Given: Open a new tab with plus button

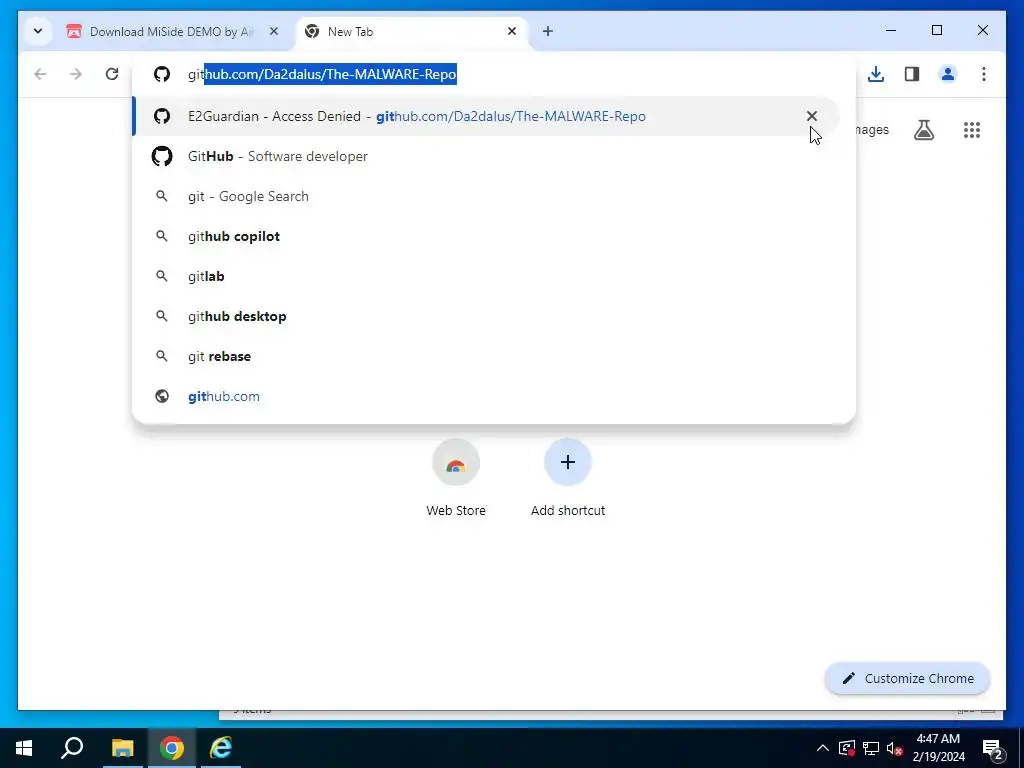Looking at the screenshot, I should click(548, 31).
